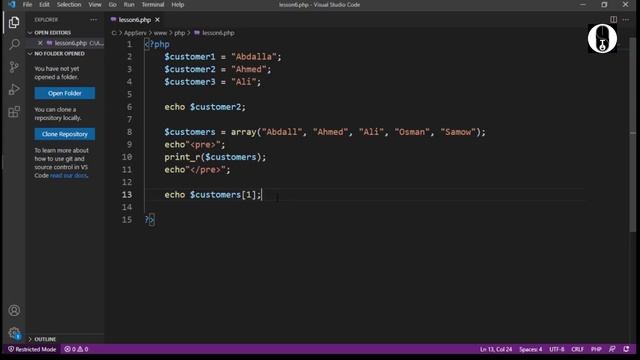The image size is (640, 360).
Task: Click CRLF line ending selector
Action: [578, 349]
